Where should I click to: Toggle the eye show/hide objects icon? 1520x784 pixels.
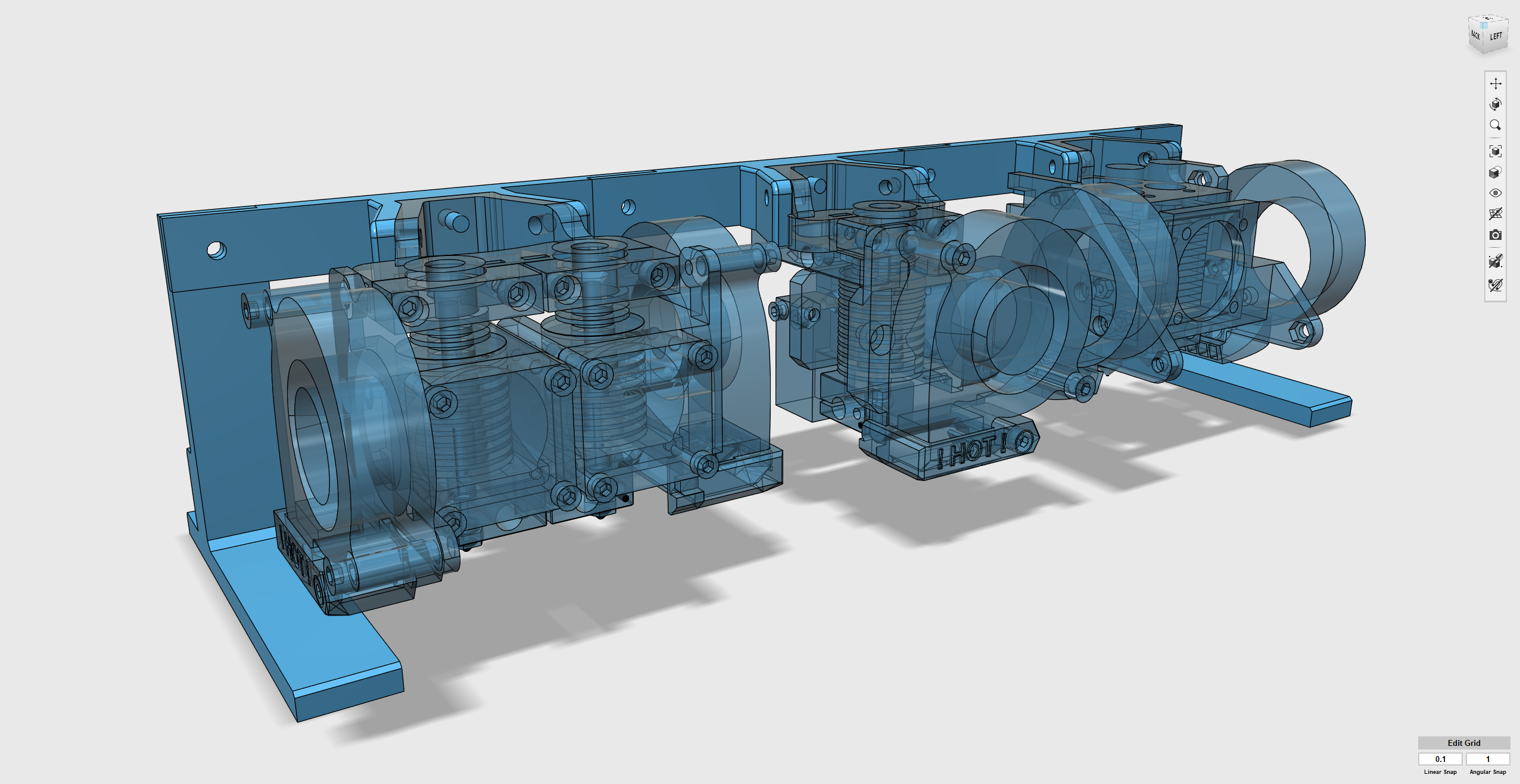pyautogui.click(x=1495, y=193)
